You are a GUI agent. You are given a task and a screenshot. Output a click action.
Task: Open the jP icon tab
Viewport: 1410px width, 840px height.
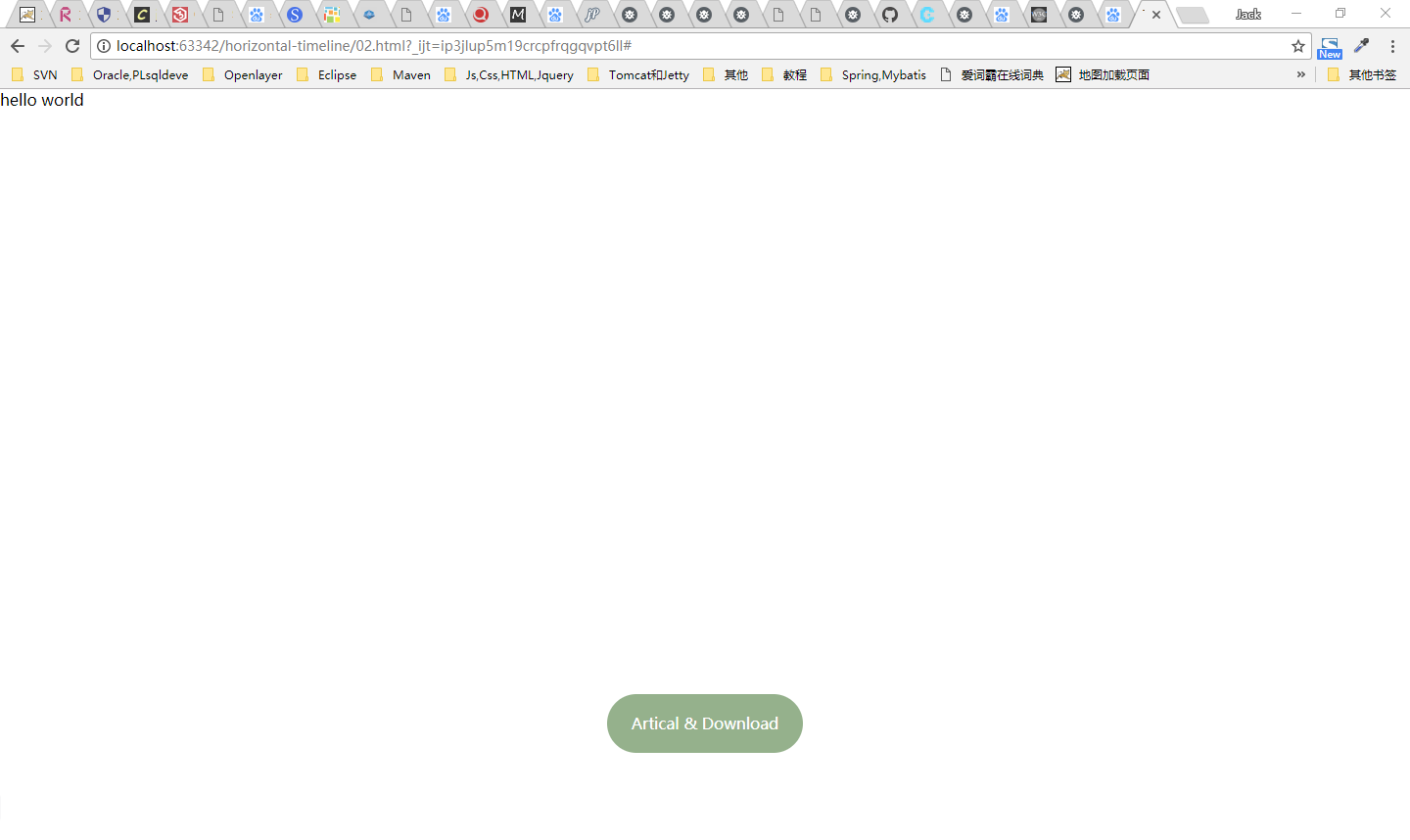592,15
